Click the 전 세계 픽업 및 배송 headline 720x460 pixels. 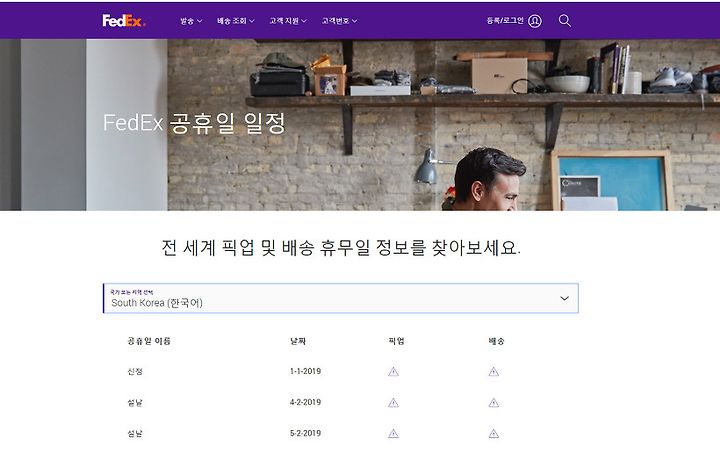pyautogui.click(x=341, y=248)
